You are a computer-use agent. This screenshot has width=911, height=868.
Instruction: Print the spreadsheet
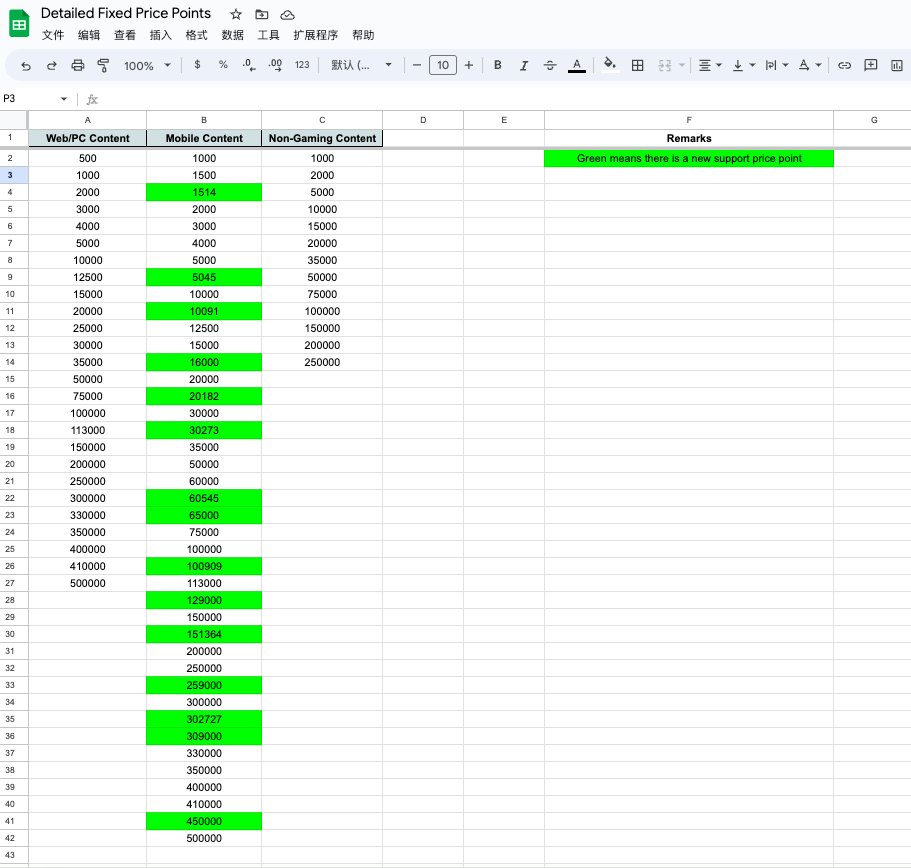(x=77, y=66)
